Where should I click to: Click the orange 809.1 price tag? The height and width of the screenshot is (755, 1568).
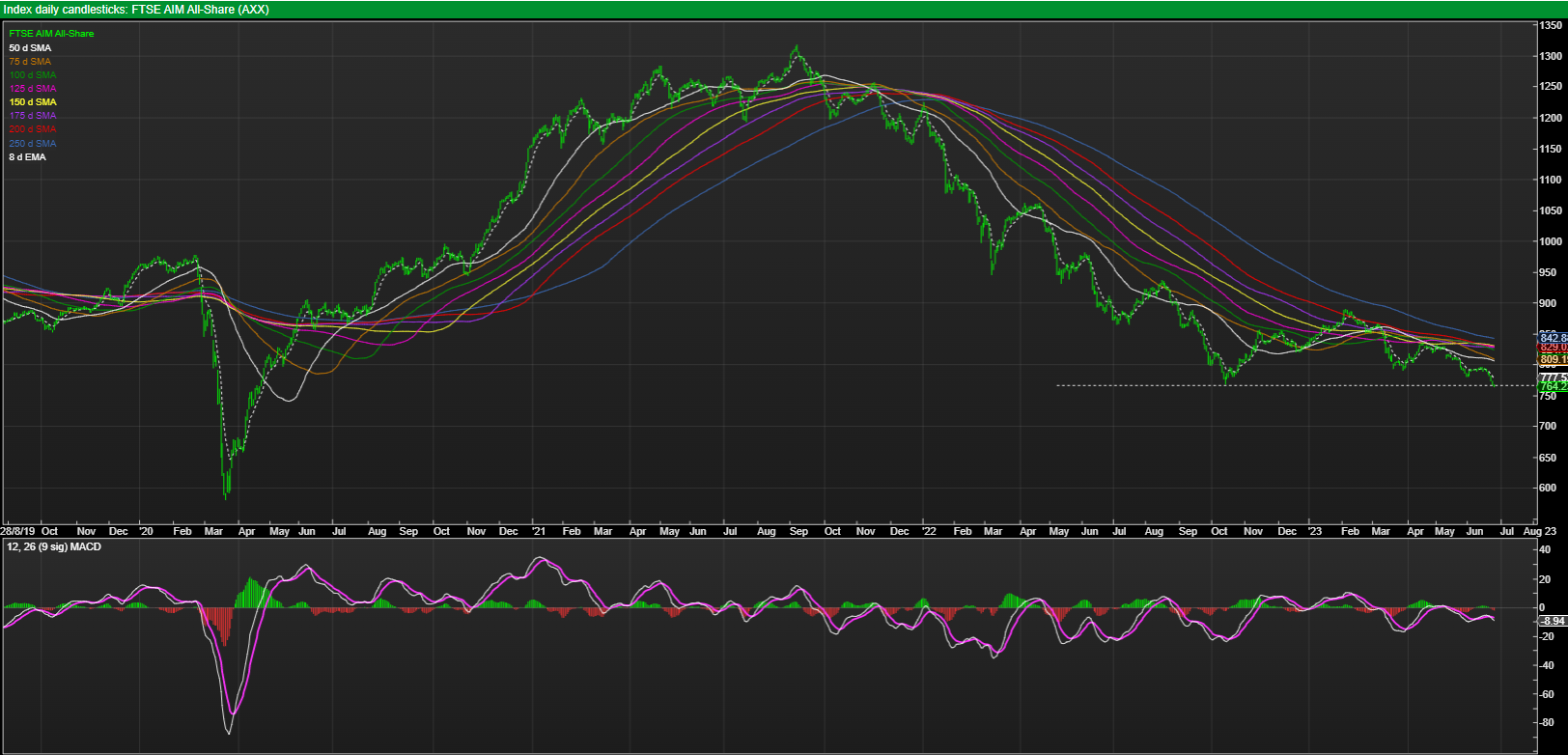tap(1553, 359)
